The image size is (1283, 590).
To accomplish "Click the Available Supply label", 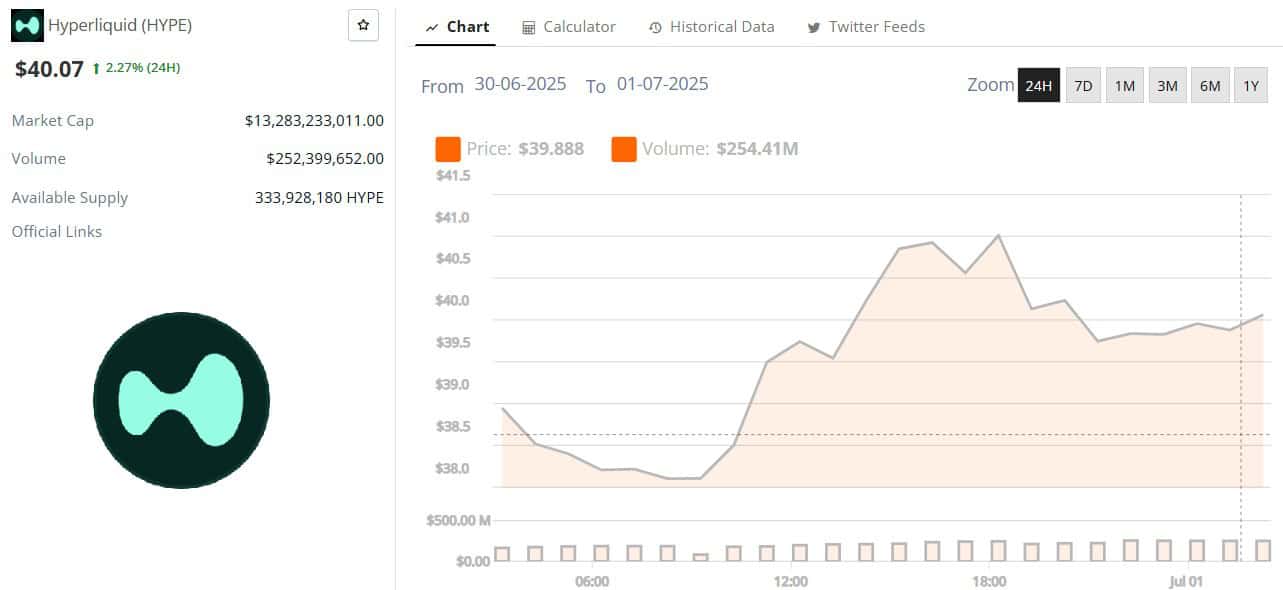I will point(70,197).
